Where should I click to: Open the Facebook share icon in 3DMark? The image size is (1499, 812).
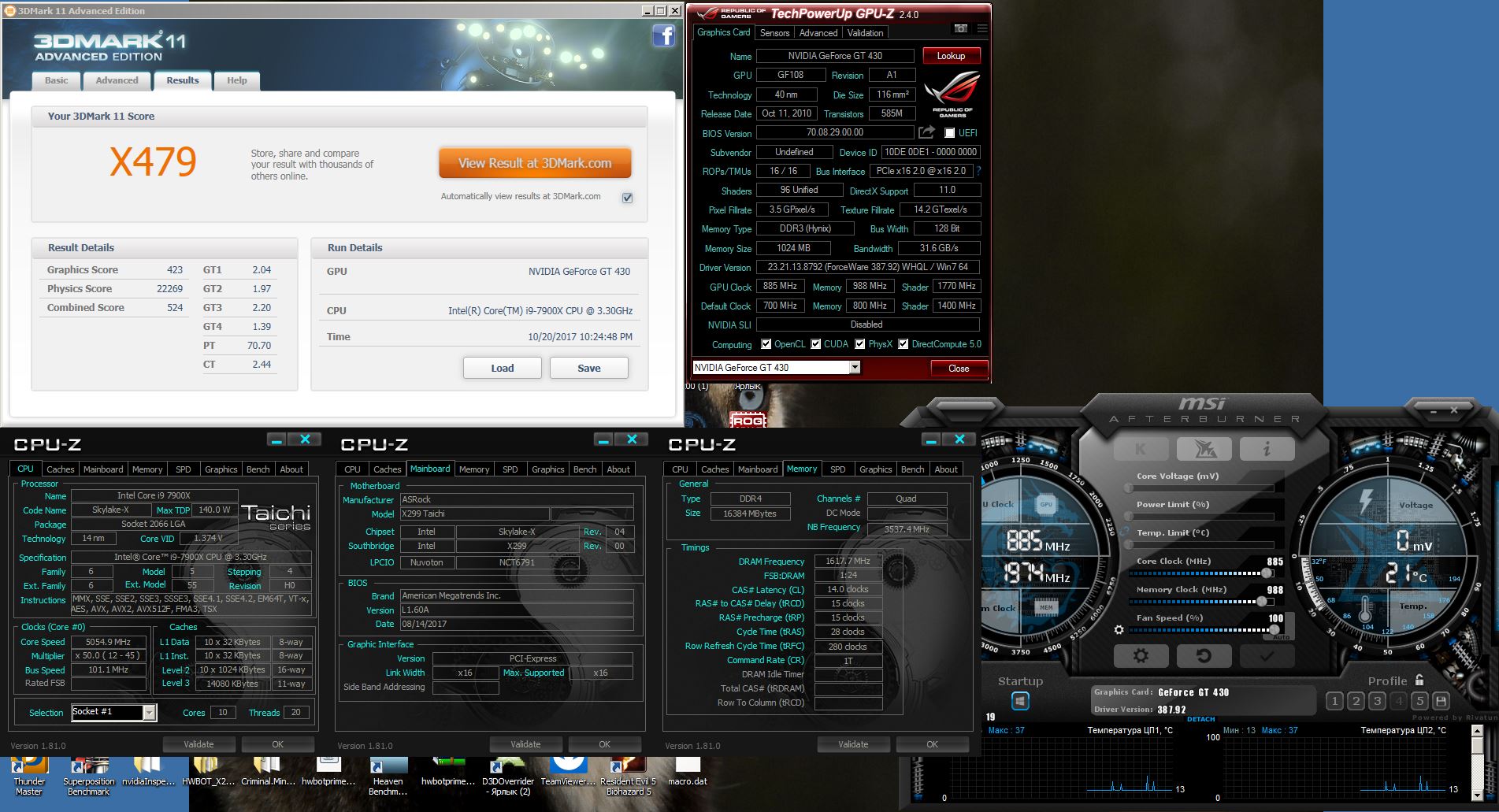(664, 35)
